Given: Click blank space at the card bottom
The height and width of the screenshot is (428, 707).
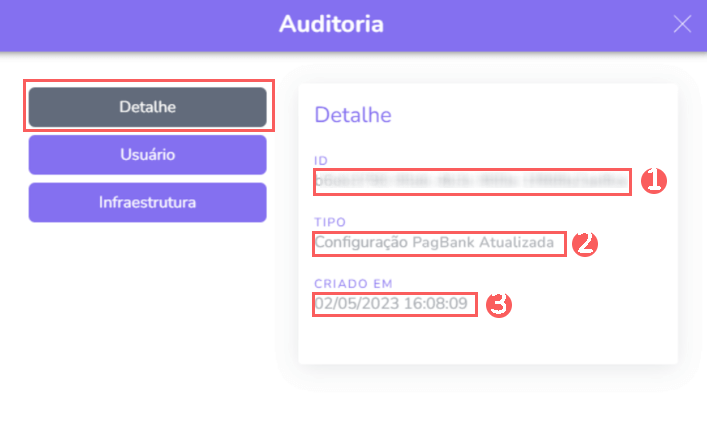Looking at the screenshot, I should [488, 344].
